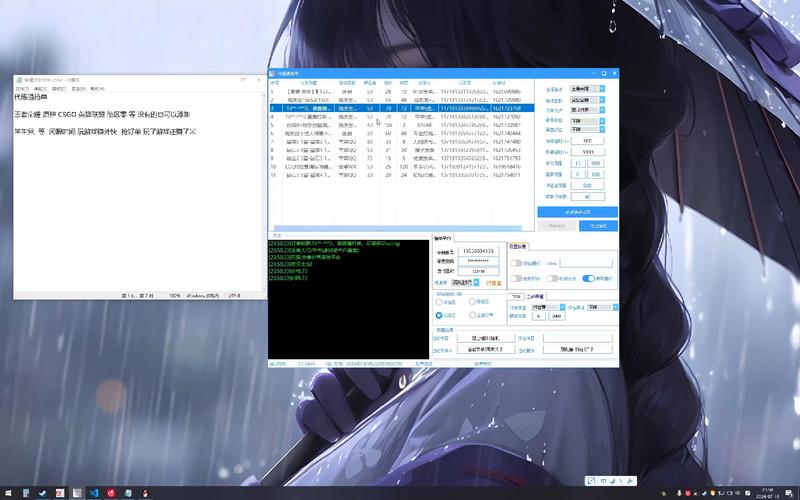Image resolution: width=800 pixels, height=500 pixels.
Task: Open the dropdown beside the orange link text
Action: [x=465, y=282]
